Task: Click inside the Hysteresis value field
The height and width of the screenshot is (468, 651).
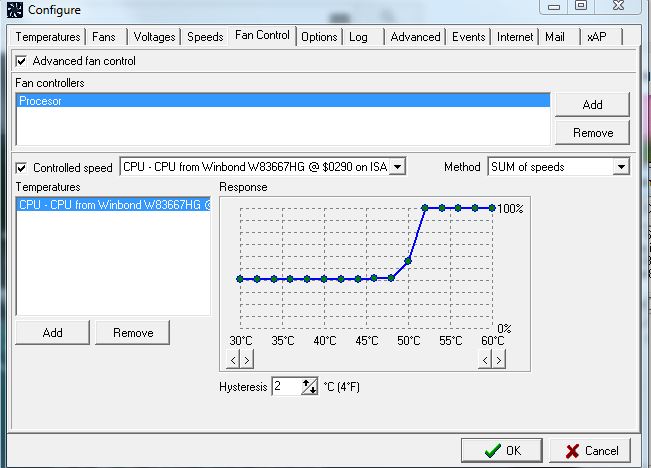Action: (285, 386)
